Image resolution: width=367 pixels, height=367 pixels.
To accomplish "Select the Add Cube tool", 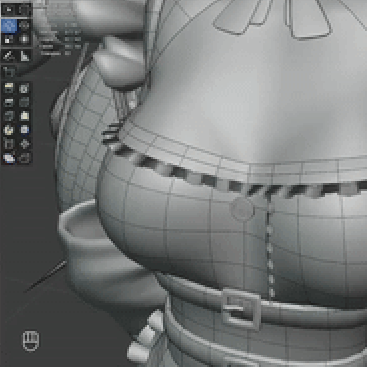I will point(9,71).
